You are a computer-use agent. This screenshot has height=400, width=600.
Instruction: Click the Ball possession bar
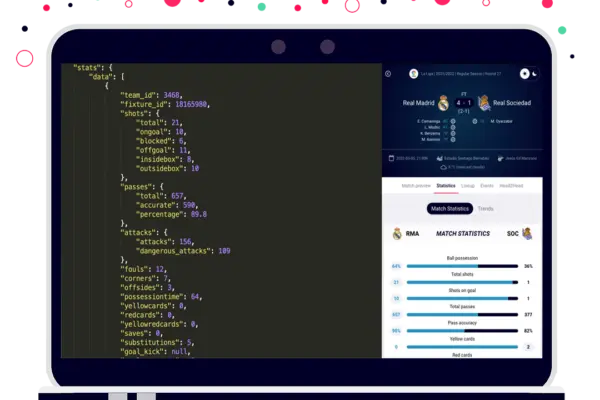pos(462,266)
